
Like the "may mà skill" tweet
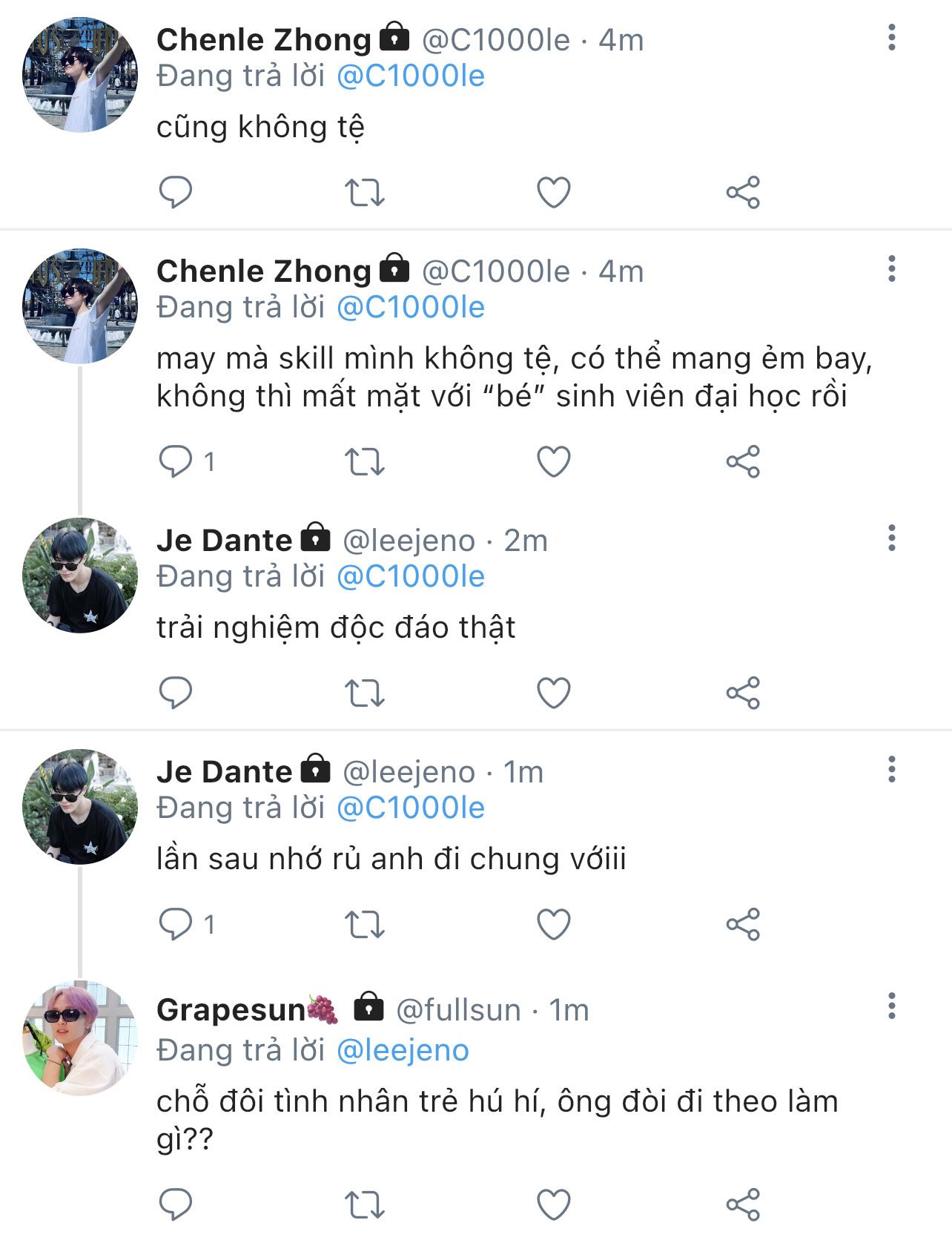point(554,461)
